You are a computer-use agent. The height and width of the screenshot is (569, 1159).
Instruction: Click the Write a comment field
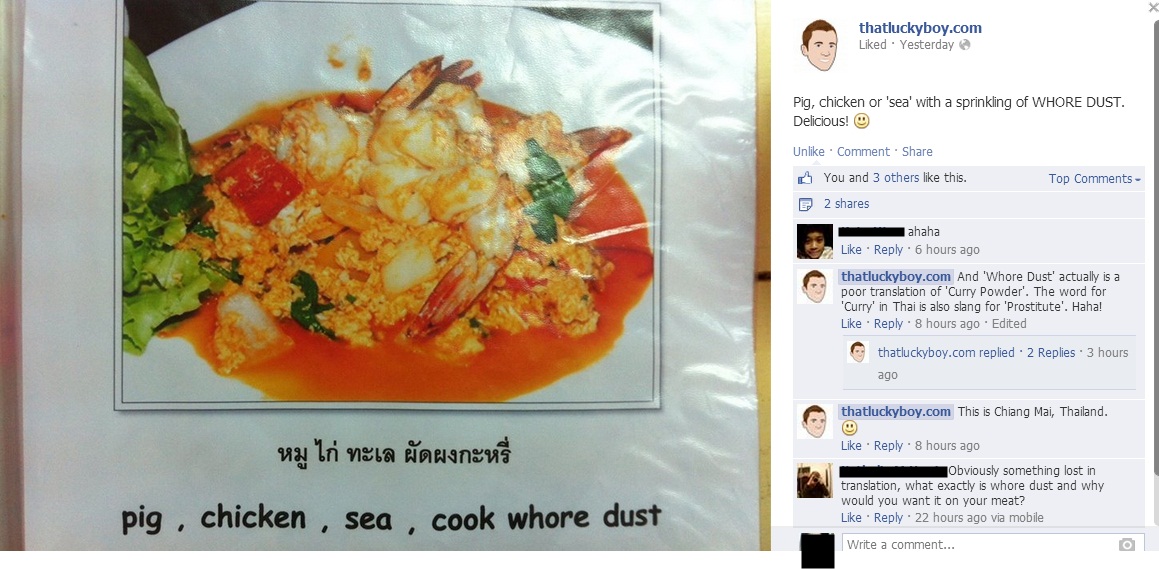click(992, 545)
